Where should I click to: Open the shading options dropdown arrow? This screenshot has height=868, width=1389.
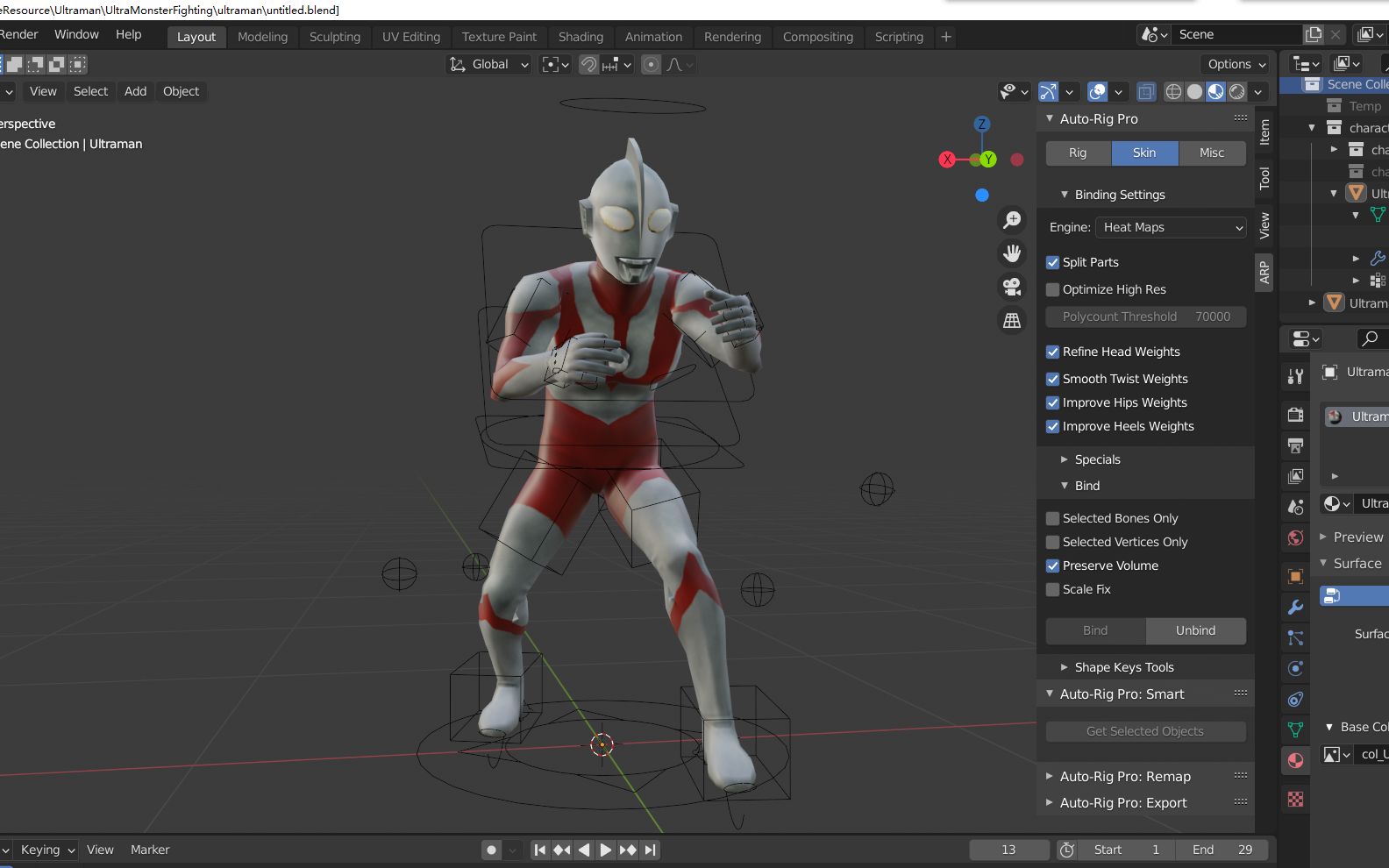tap(1258, 91)
